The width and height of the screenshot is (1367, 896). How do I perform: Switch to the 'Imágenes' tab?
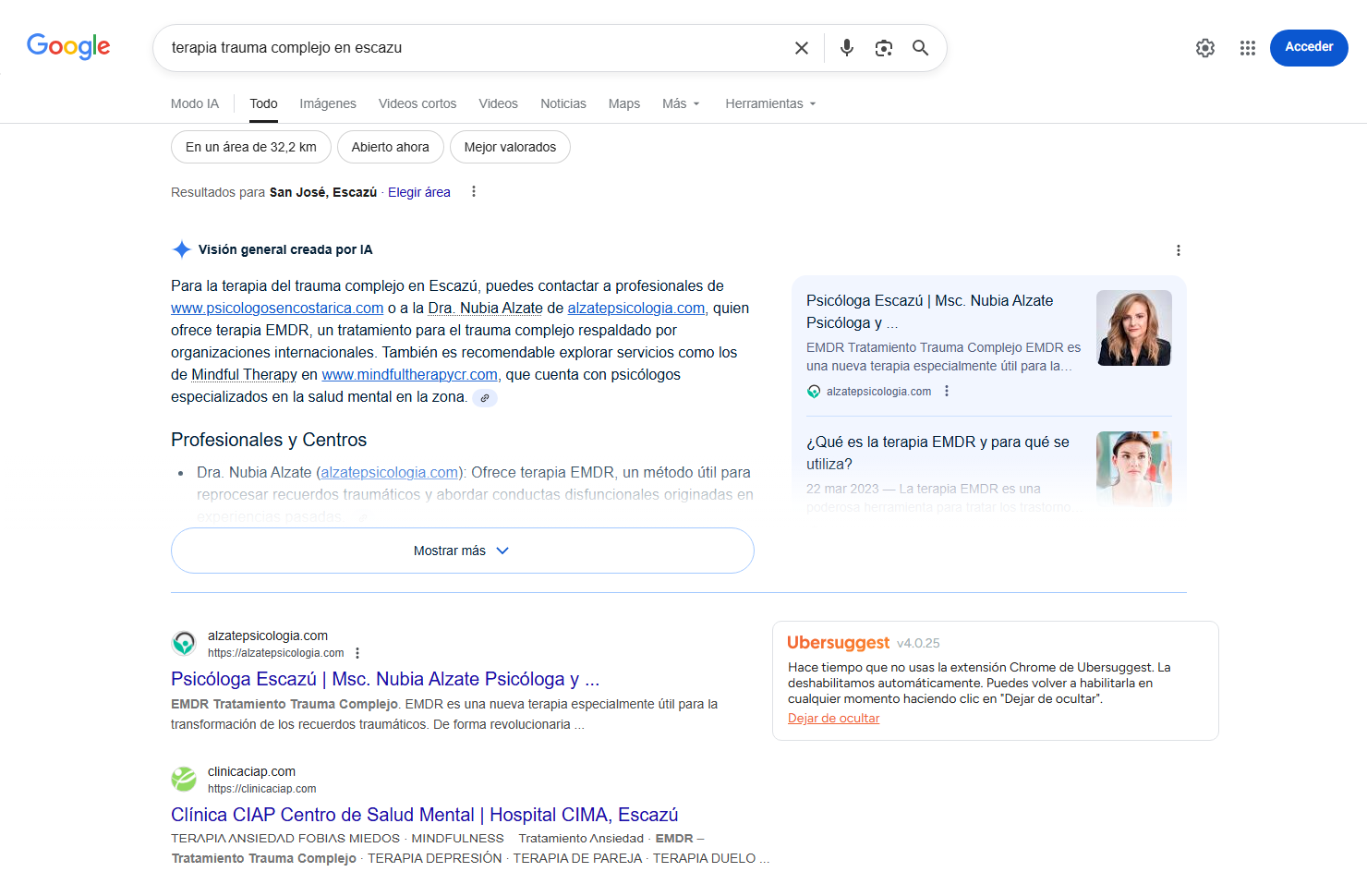pos(327,103)
